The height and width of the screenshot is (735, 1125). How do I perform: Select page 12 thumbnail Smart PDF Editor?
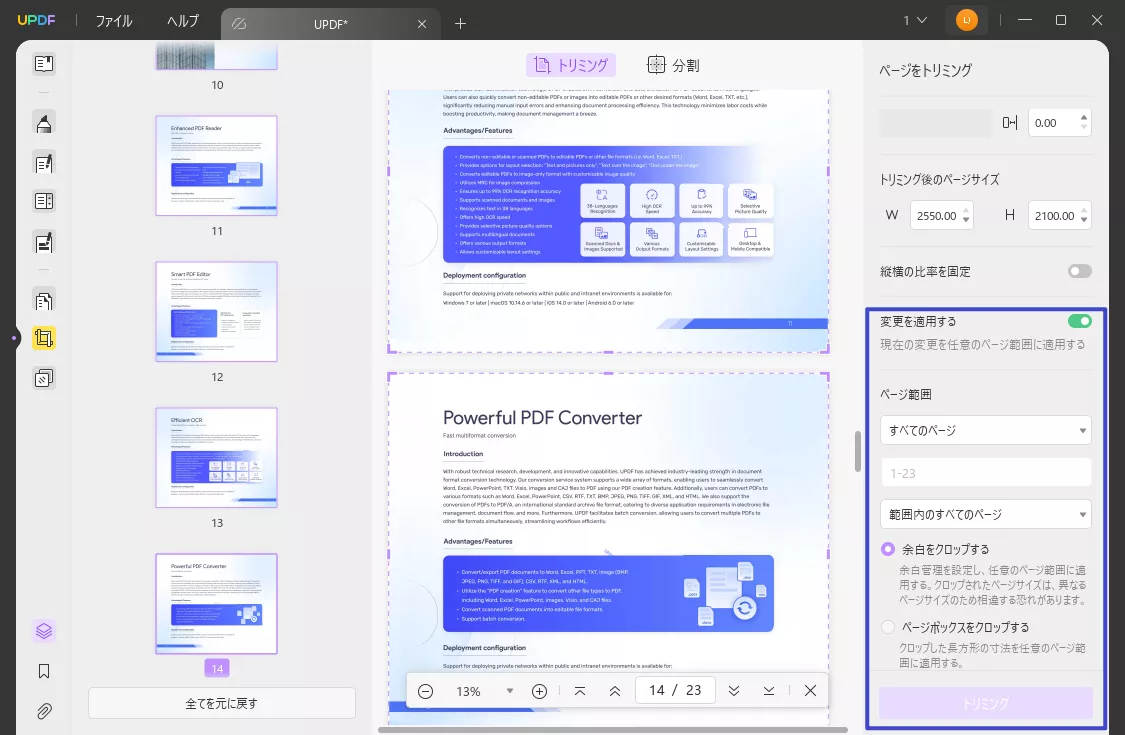(217, 312)
